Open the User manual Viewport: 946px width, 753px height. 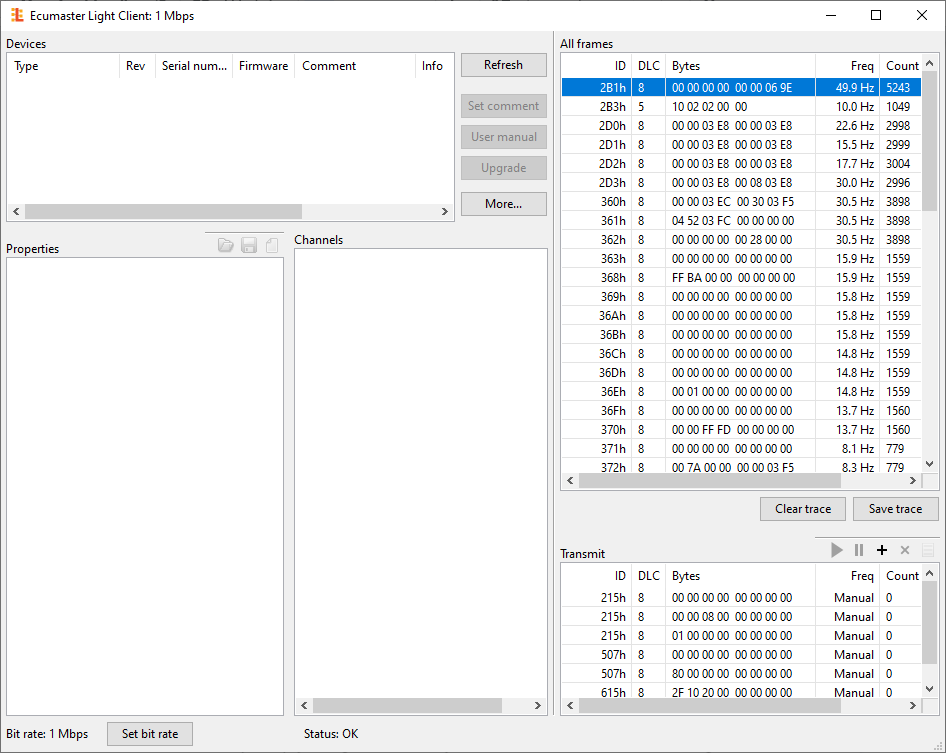(504, 137)
